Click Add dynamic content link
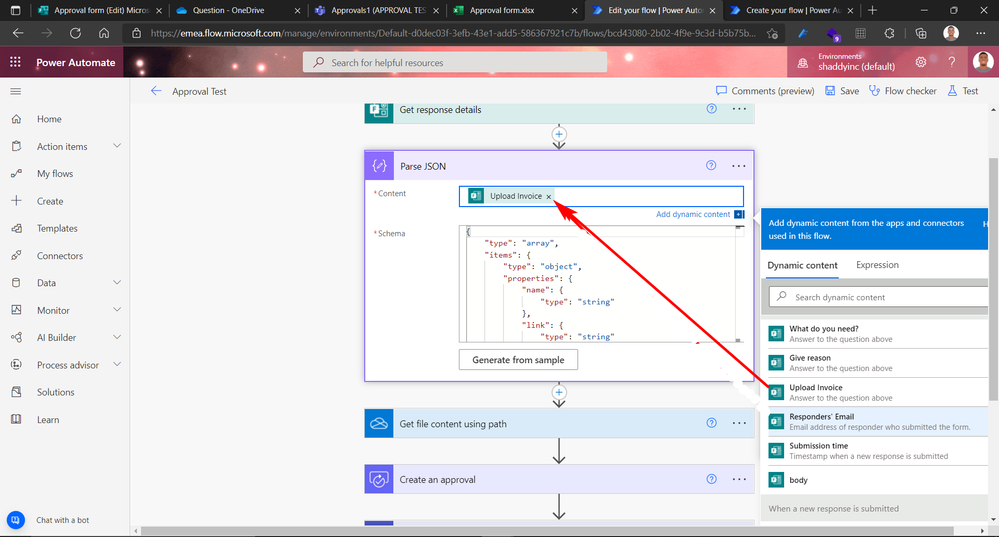999x537 pixels. click(x=693, y=214)
